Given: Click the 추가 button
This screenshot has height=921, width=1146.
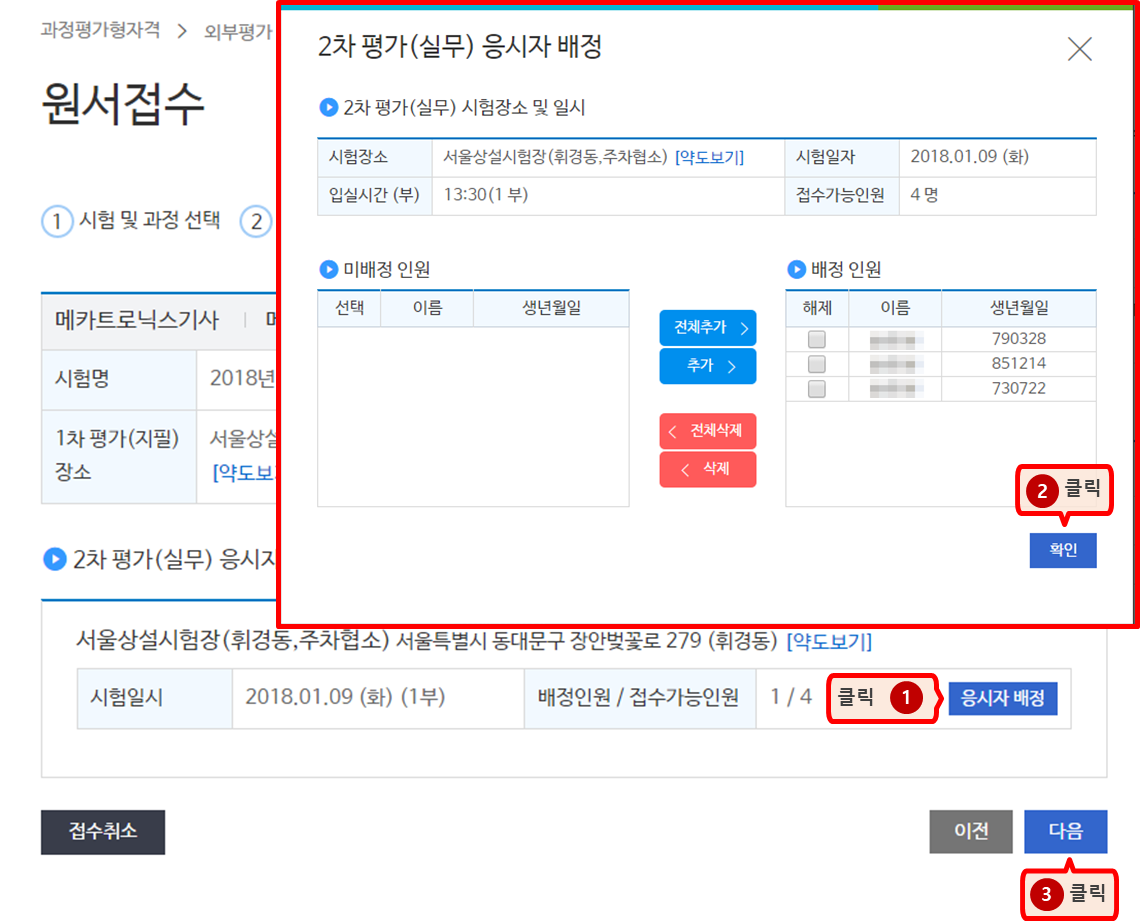Looking at the screenshot, I should (707, 365).
